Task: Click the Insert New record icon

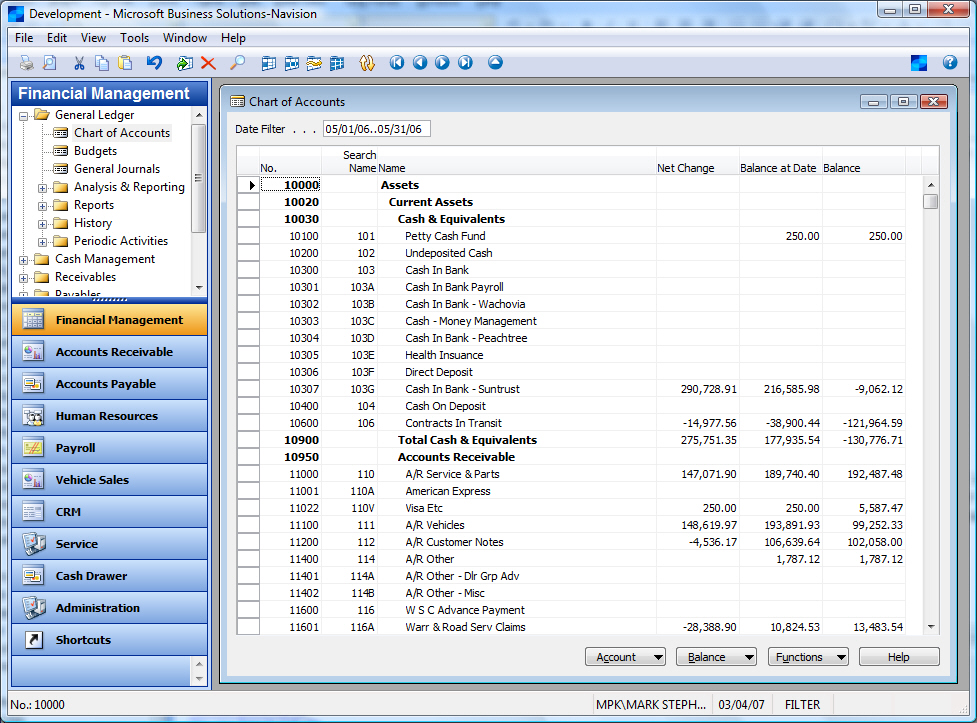Action: [185, 63]
